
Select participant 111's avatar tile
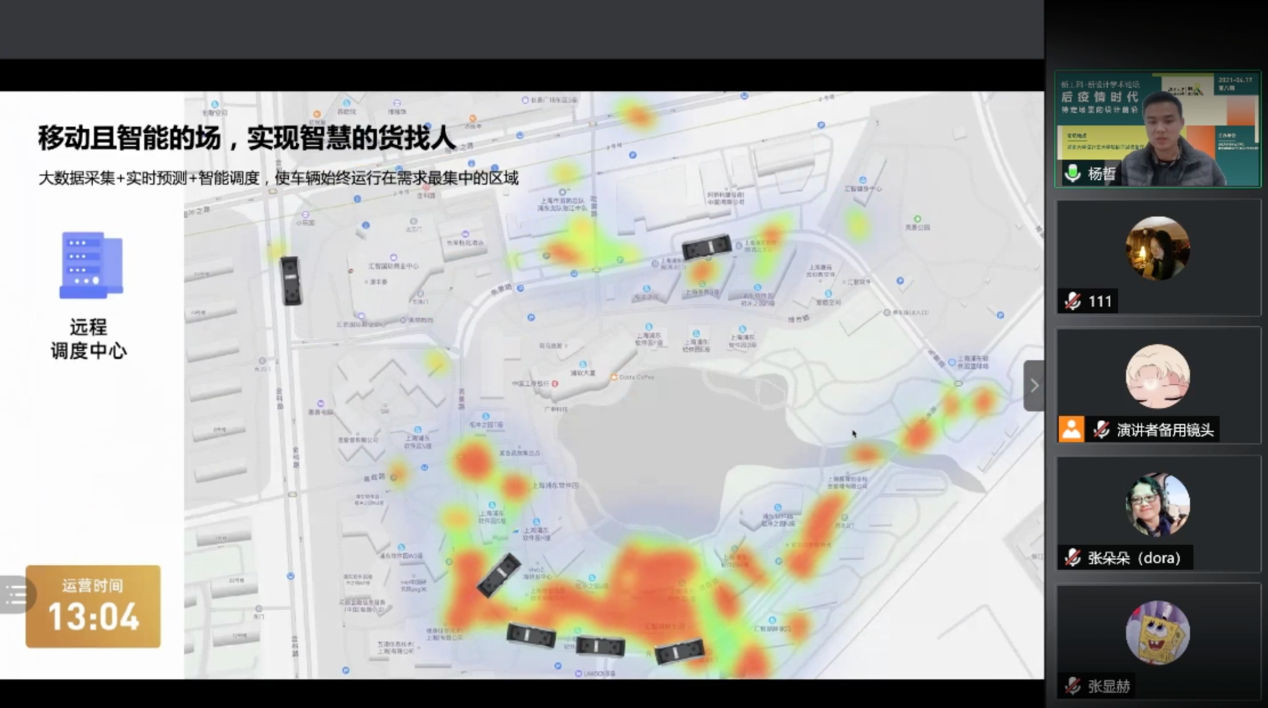click(1157, 249)
